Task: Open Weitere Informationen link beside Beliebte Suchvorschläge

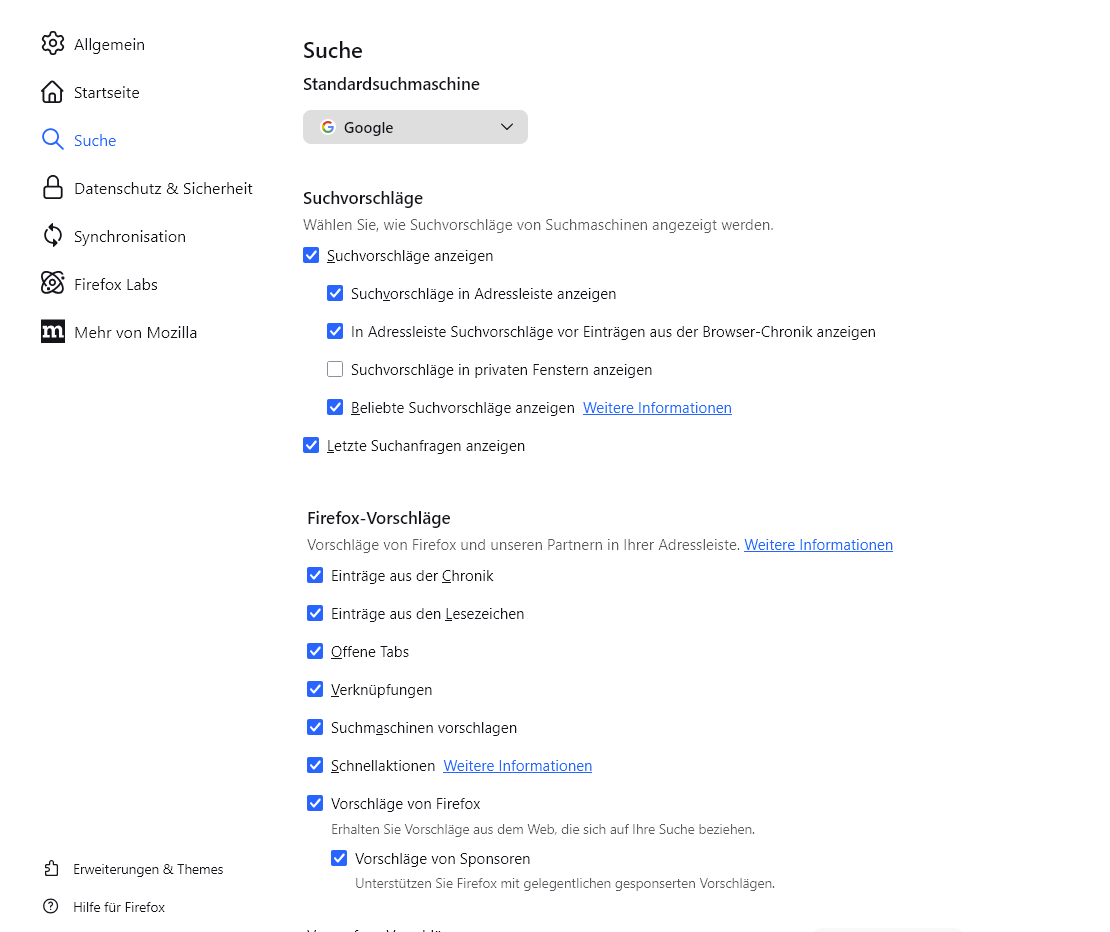Action: click(657, 408)
